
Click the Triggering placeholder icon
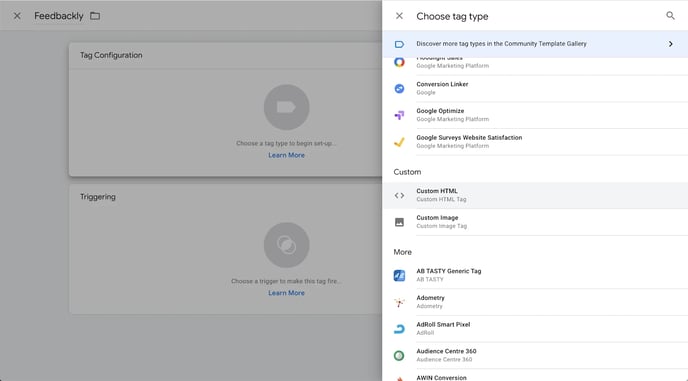pos(286,245)
